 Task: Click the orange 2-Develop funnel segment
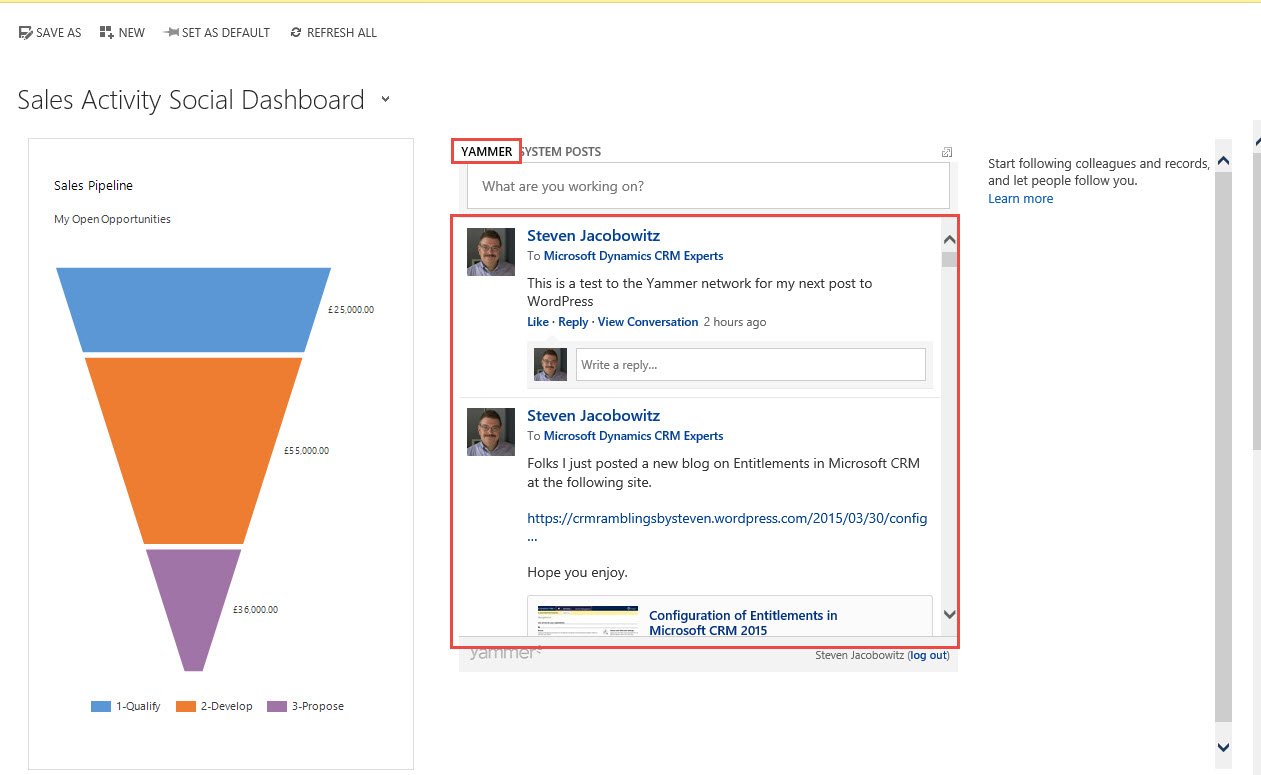click(x=193, y=450)
